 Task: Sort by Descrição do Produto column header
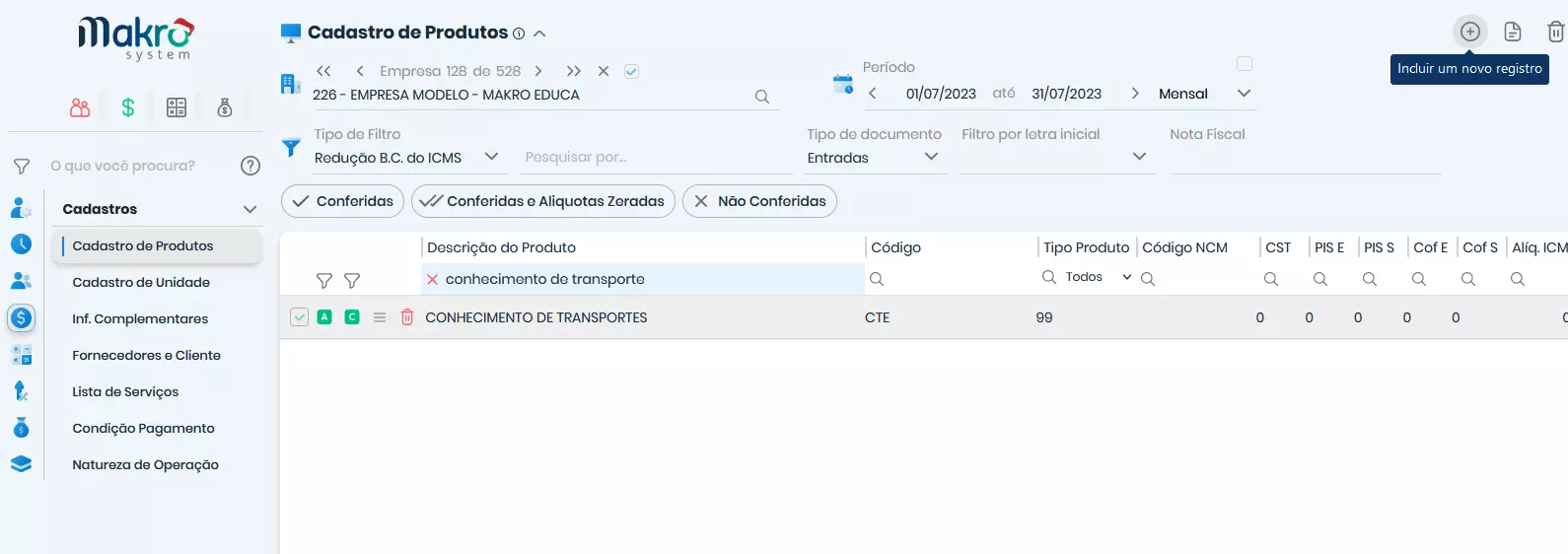tap(501, 247)
